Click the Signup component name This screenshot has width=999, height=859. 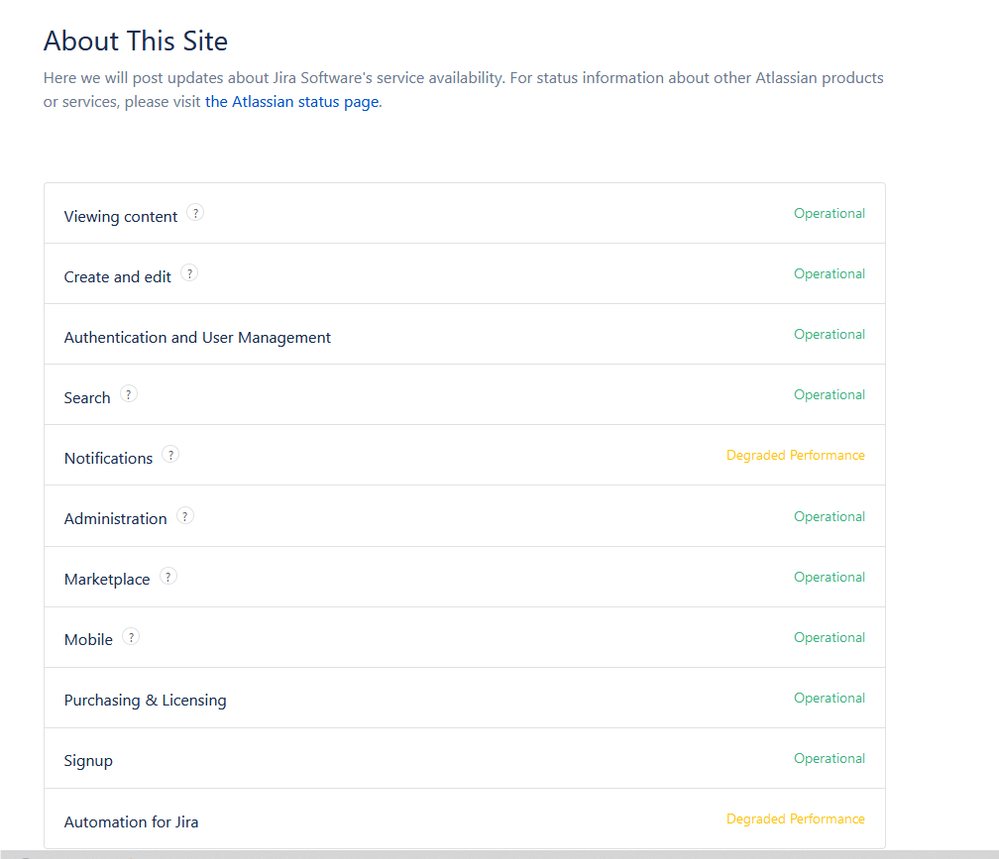(x=88, y=762)
